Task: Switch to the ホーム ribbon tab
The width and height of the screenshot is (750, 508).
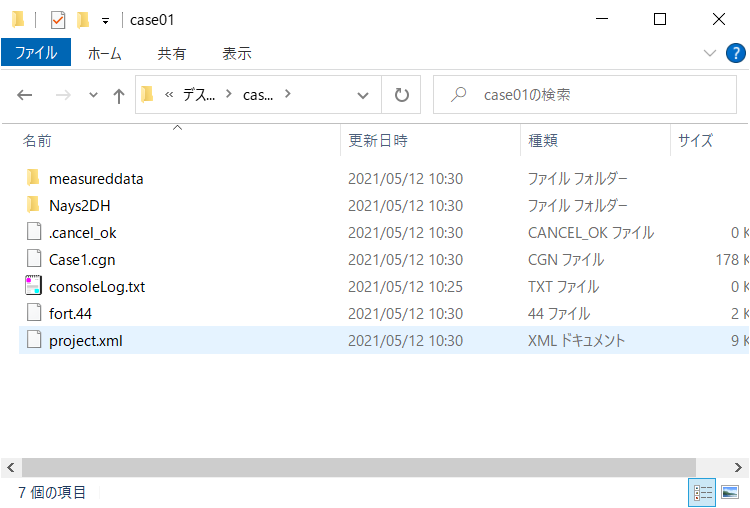Action: tap(105, 53)
